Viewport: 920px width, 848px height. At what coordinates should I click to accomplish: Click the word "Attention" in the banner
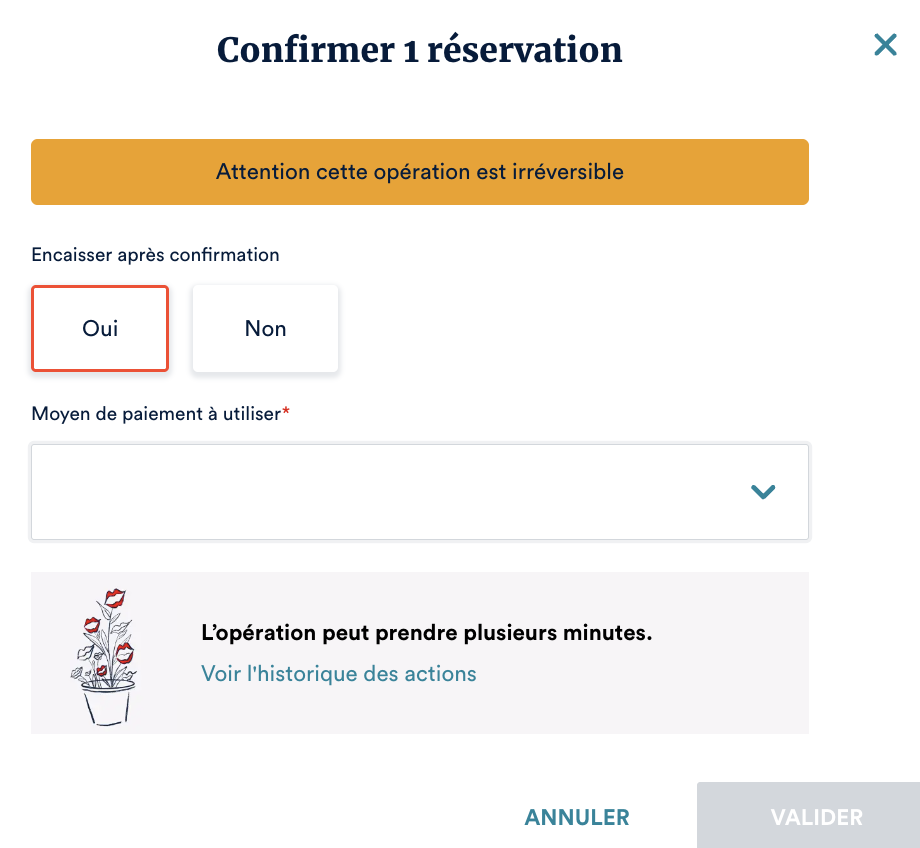click(x=263, y=172)
